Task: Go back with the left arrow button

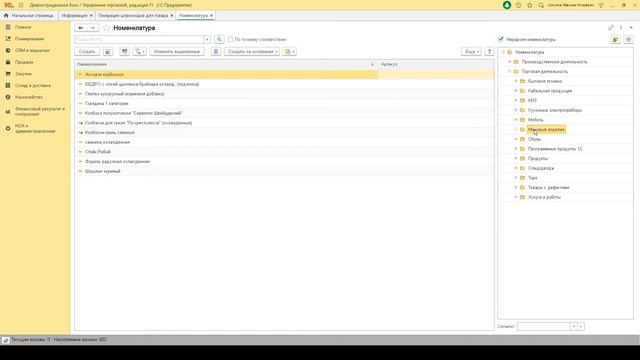Action: pyautogui.click(x=81, y=28)
